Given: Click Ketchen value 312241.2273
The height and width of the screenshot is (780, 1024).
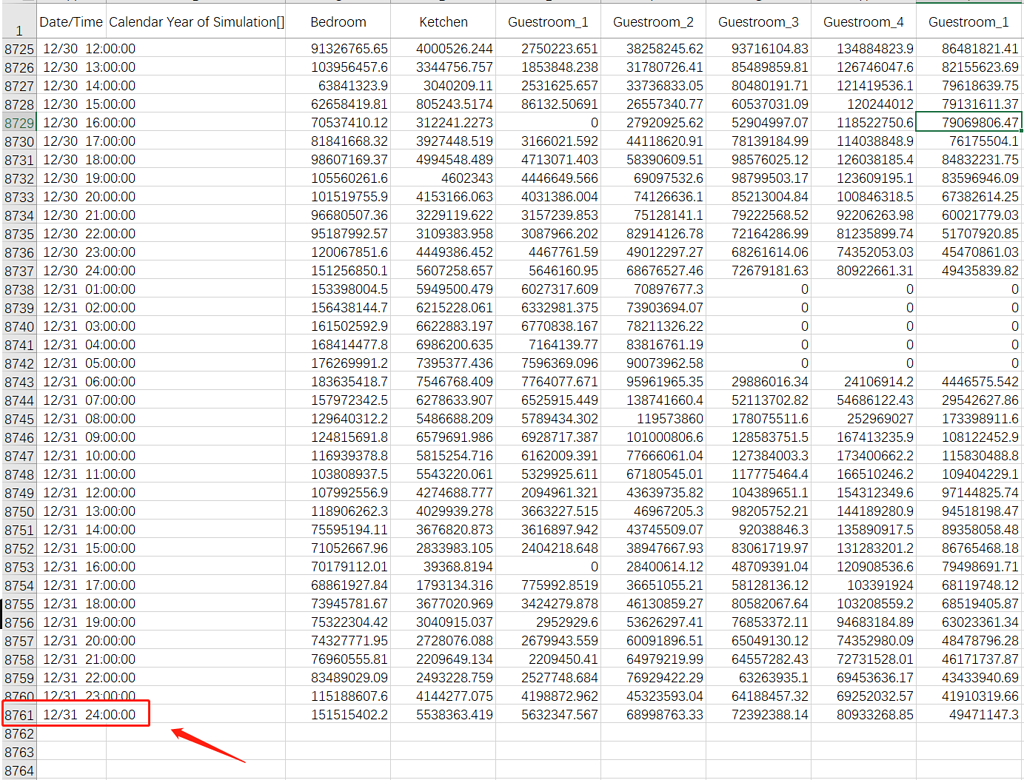Looking at the screenshot, I should (443, 122).
